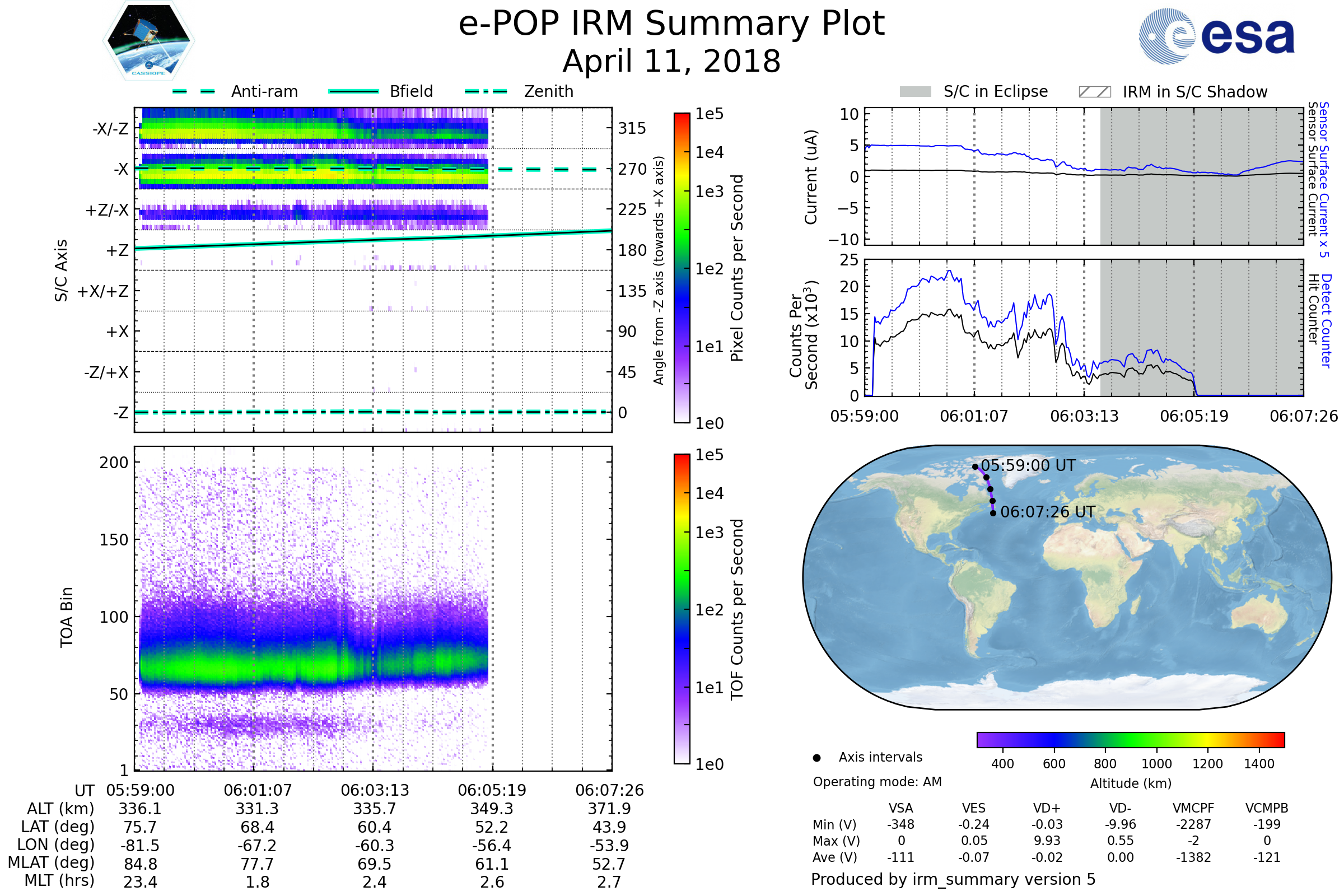Click the Bfield solid legend line
The height and width of the screenshot is (896, 1344).
(353, 91)
